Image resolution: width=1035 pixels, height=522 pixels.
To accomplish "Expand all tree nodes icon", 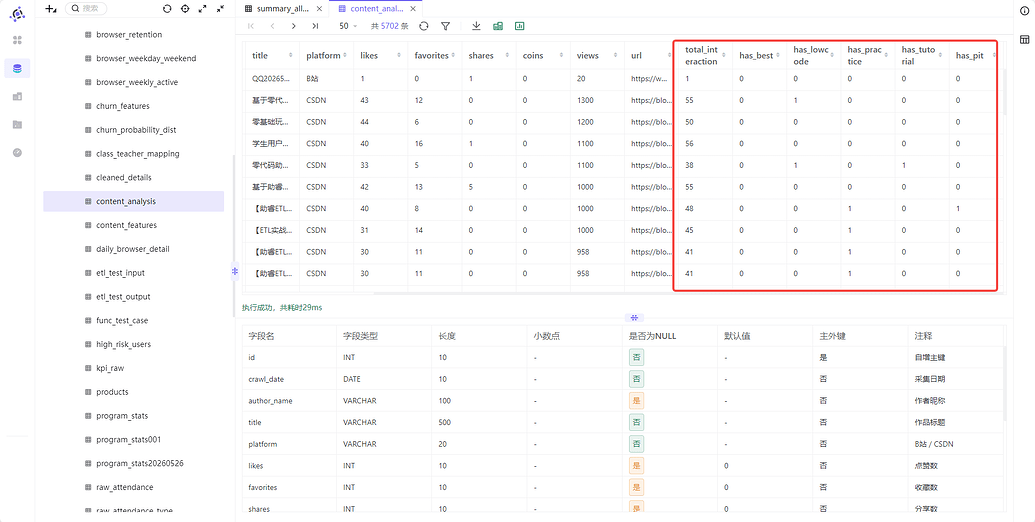I will point(203,9).
